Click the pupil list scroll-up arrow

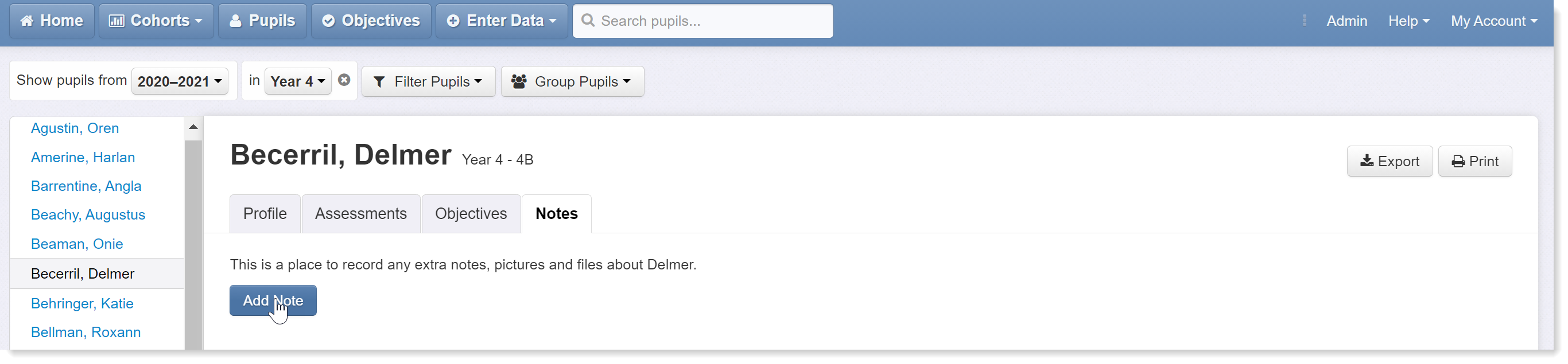(x=193, y=127)
